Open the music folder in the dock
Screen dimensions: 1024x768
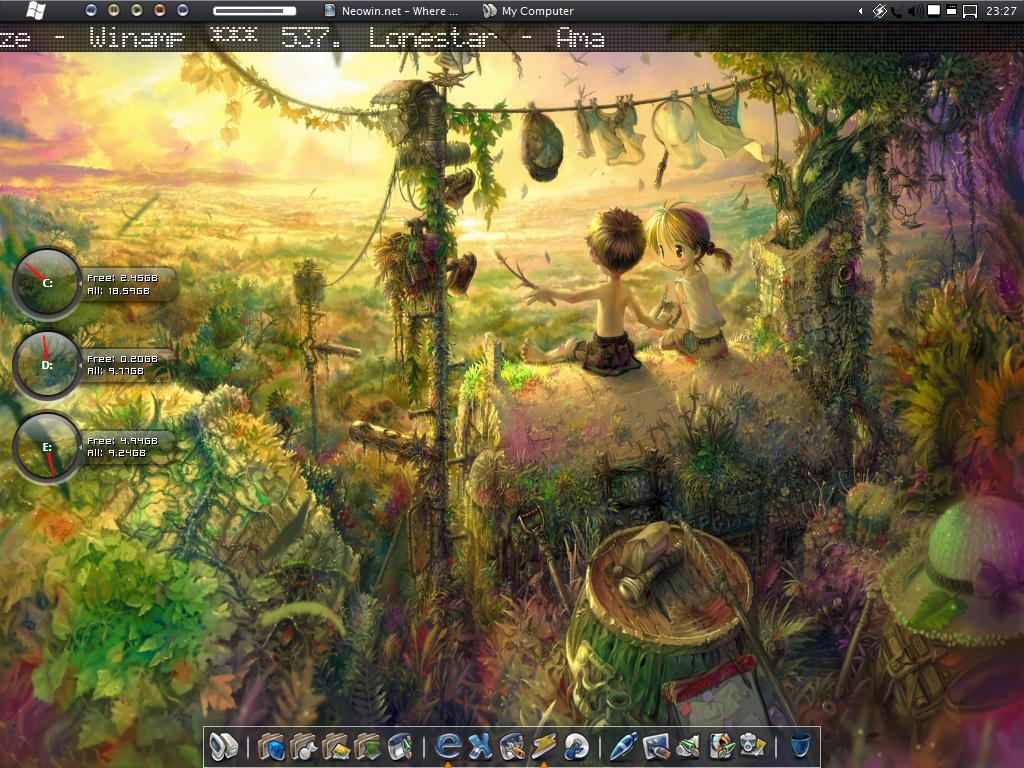coord(303,746)
